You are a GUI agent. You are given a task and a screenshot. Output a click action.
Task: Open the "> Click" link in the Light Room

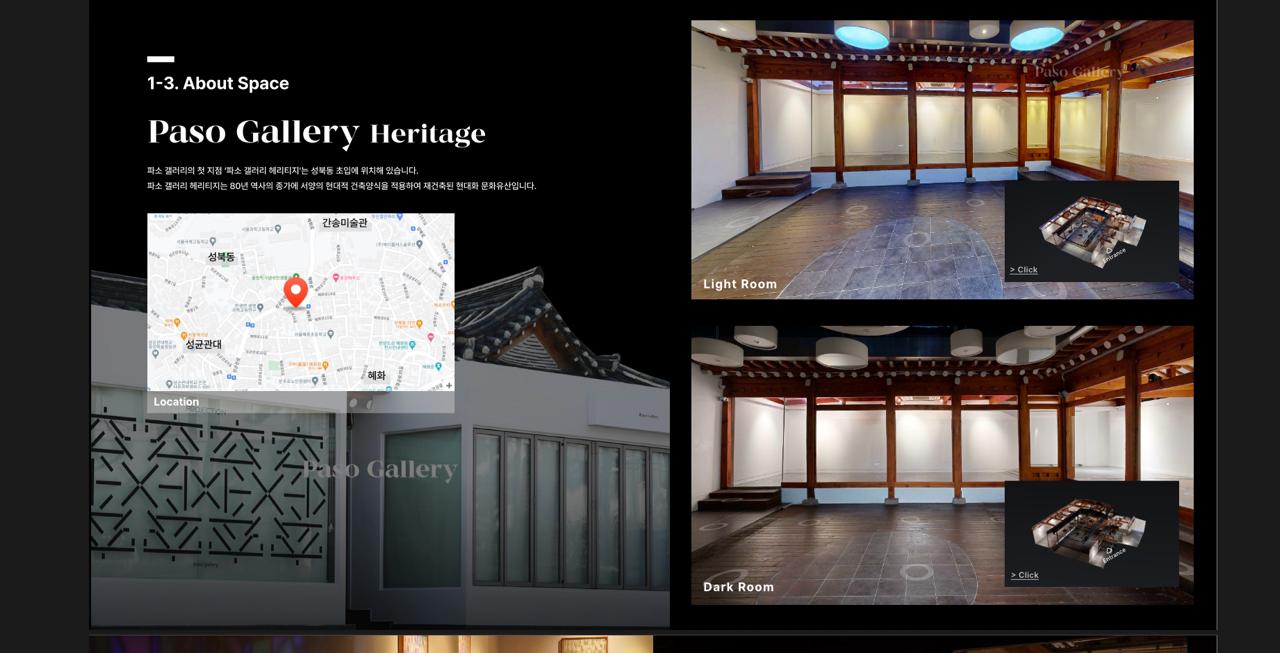pyautogui.click(x=1023, y=270)
